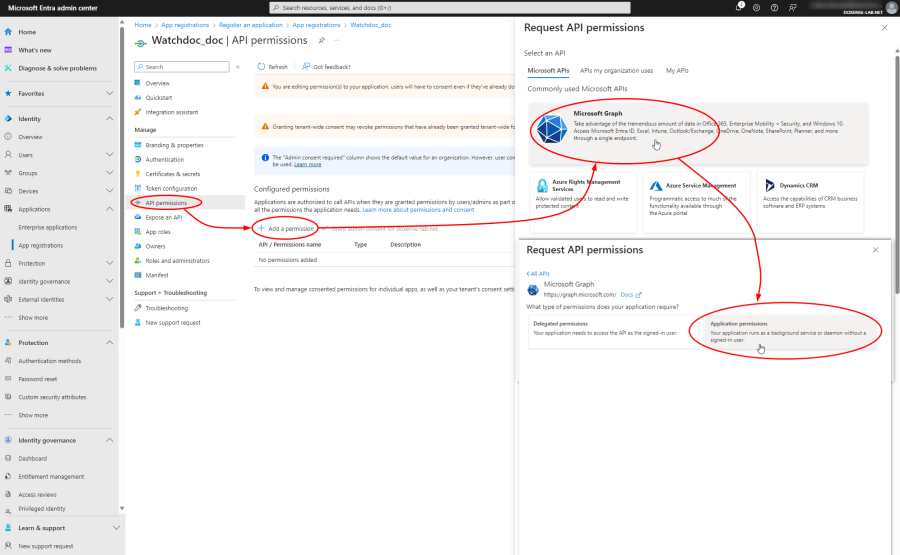The width and height of the screenshot is (900, 555).
Task: Click the resource menu Search field
Action: coord(185,67)
